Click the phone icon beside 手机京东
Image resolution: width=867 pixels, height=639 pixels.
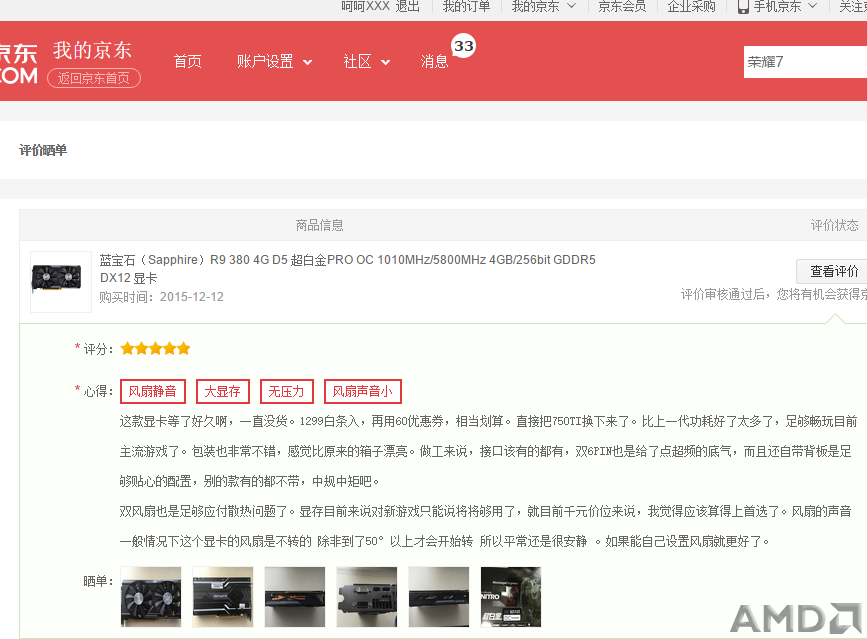click(x=743, y=6)
